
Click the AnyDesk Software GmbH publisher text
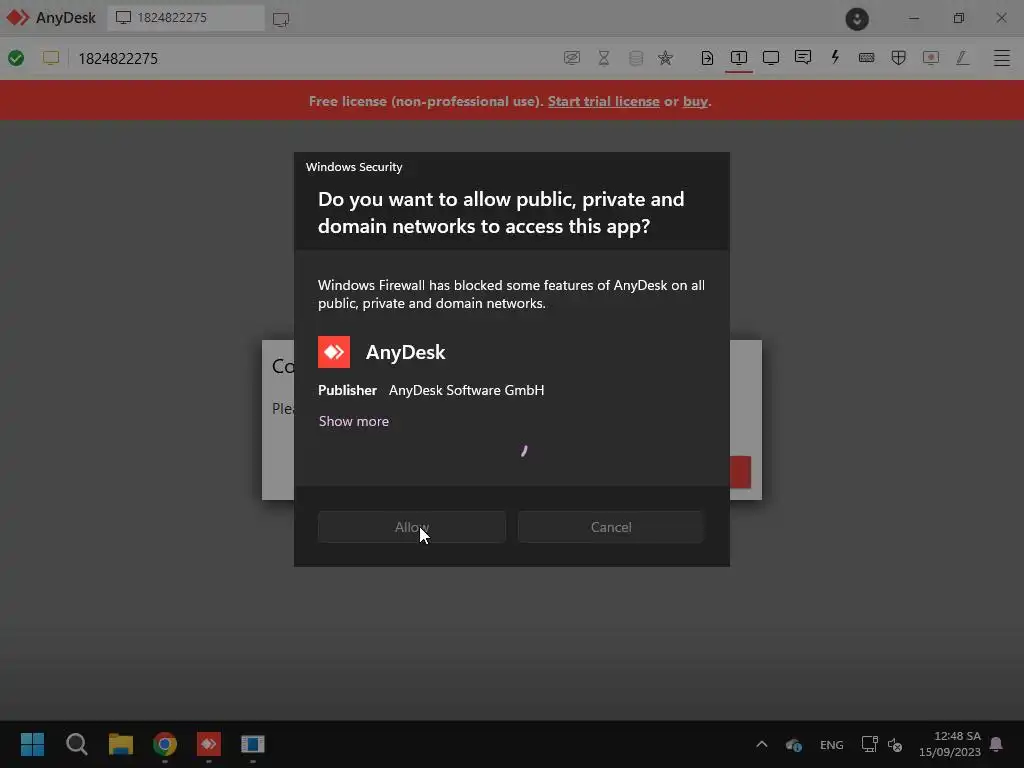coord(466,390)
